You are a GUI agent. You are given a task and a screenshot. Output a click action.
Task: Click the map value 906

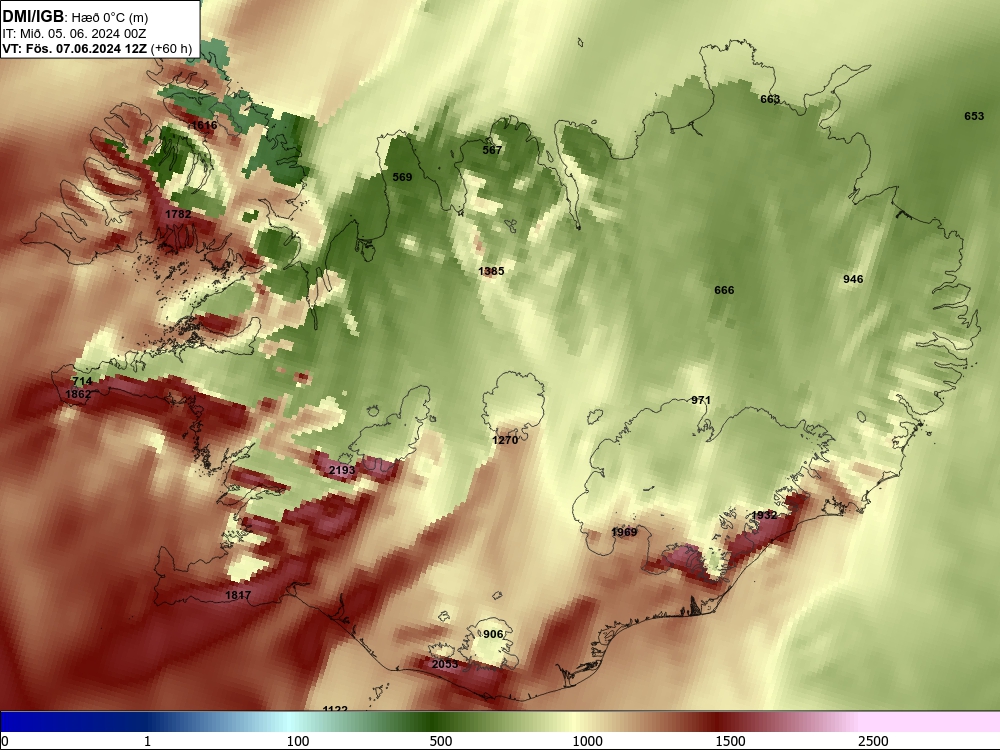click(x=493, y=634)
